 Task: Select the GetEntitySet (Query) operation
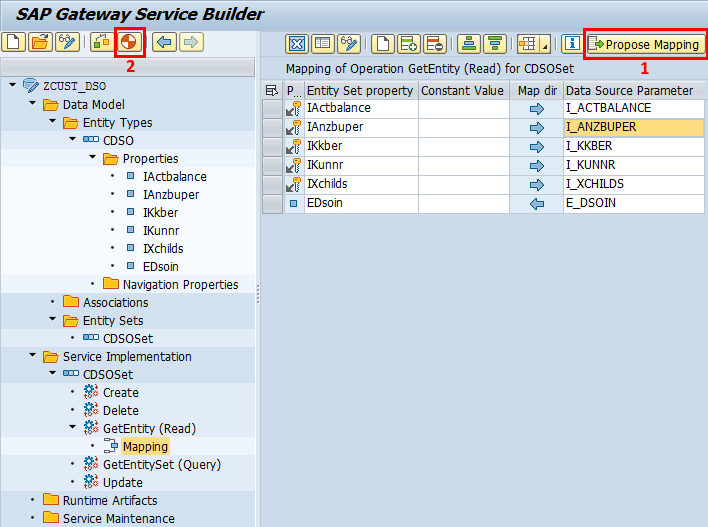(x=161, y=464)
